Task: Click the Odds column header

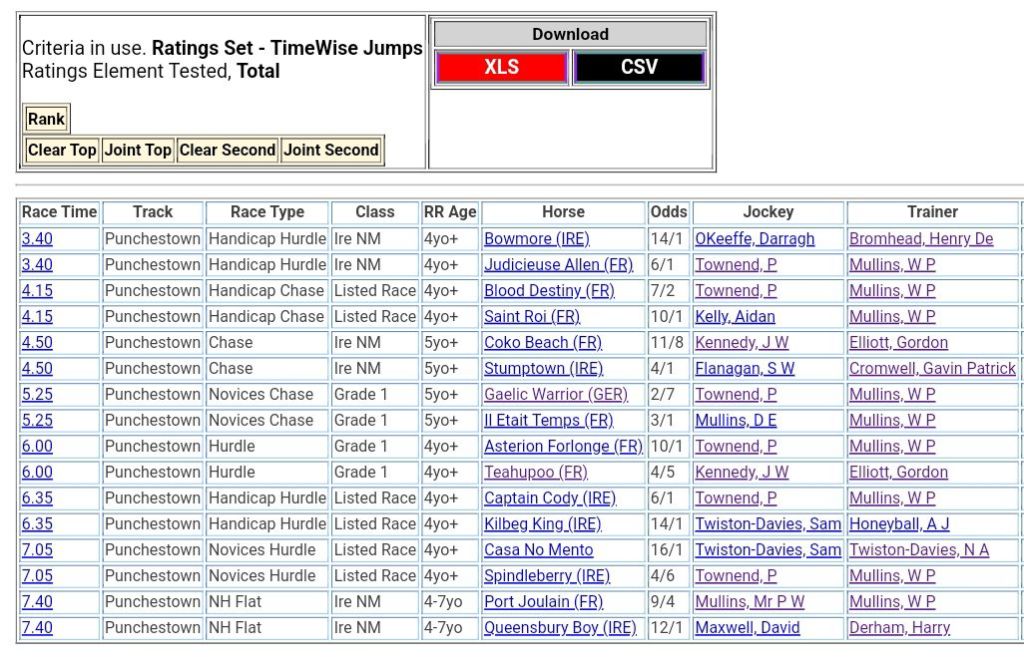Action: pyautogui.click(x=669, y=212)
